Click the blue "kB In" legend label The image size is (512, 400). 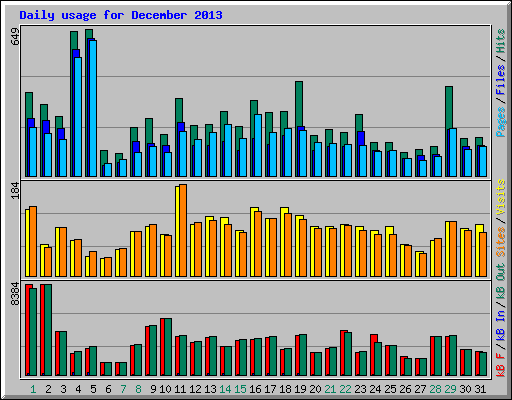tap(501, 325)
